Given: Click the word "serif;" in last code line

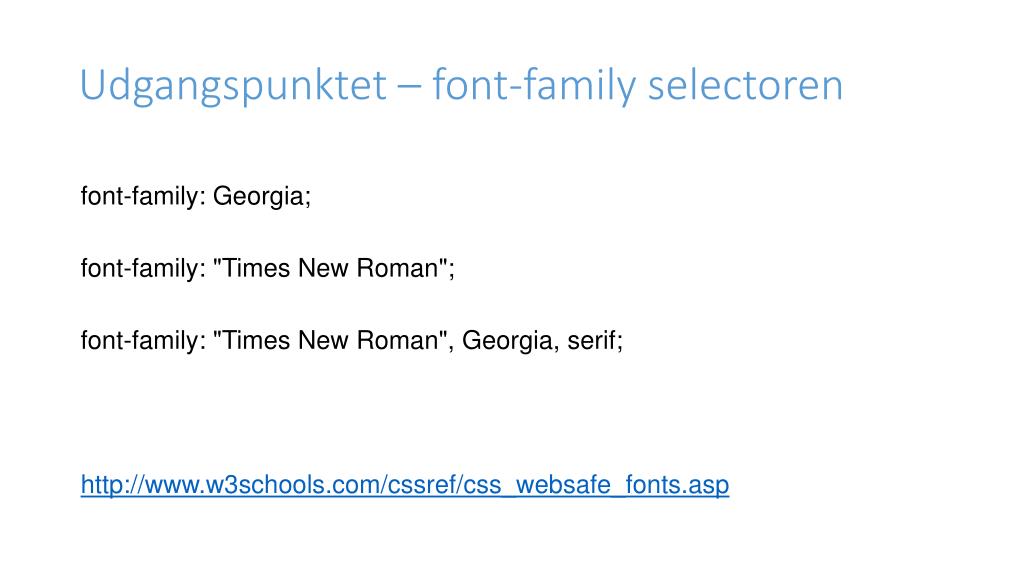Looking at the screenshot, I should click(x=595, y=340).
